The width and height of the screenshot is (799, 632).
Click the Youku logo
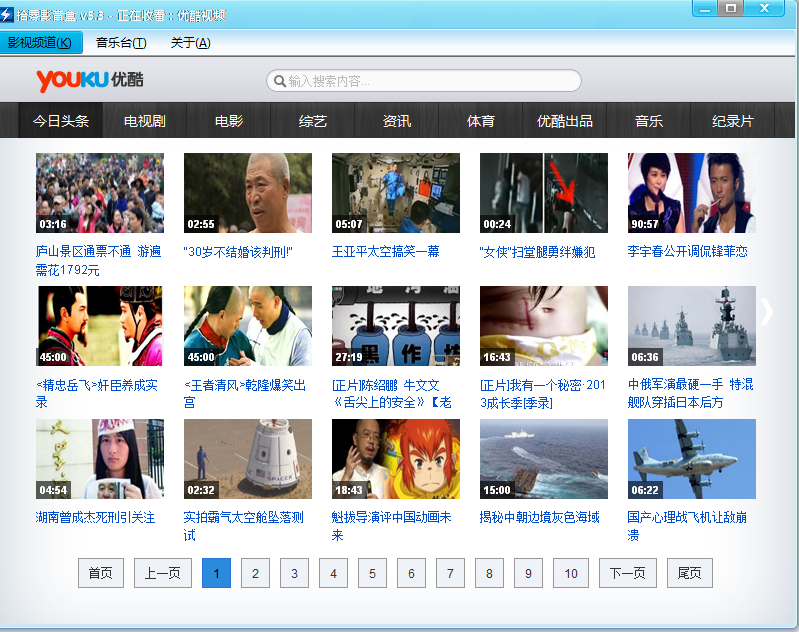click(89, 80)
